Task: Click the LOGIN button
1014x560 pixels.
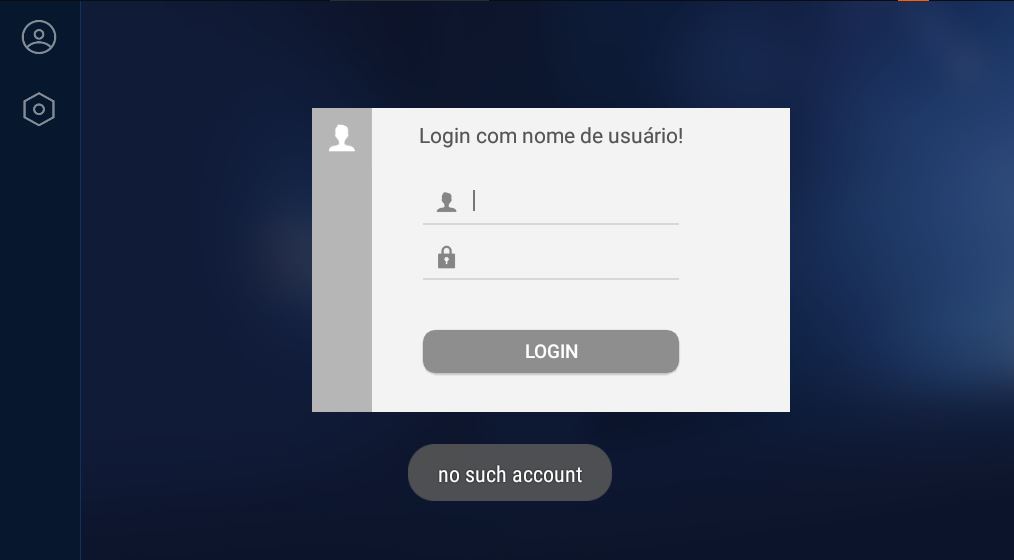Action: click(551, 351)
